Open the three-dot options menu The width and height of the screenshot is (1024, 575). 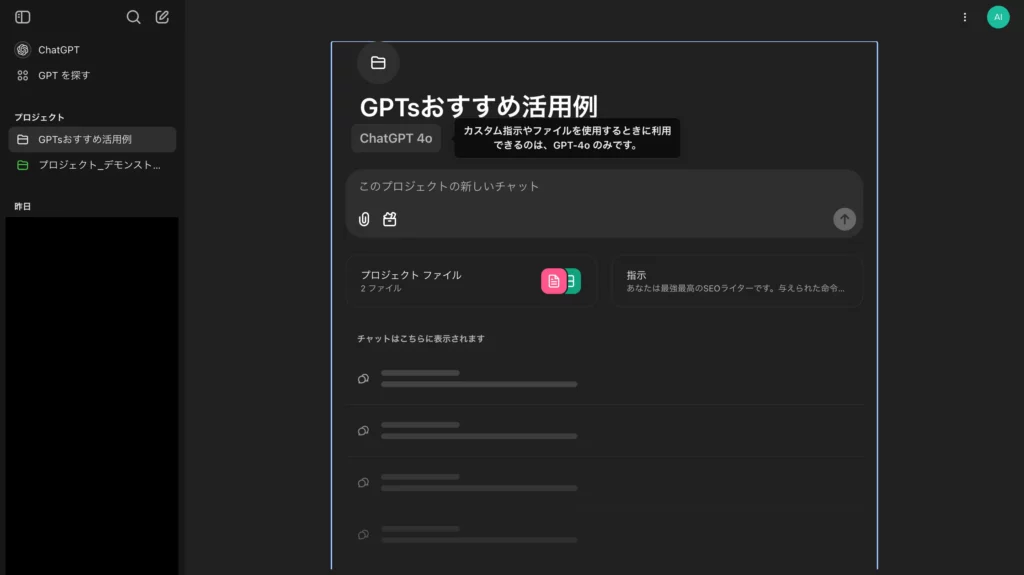(x=964, y=17)
